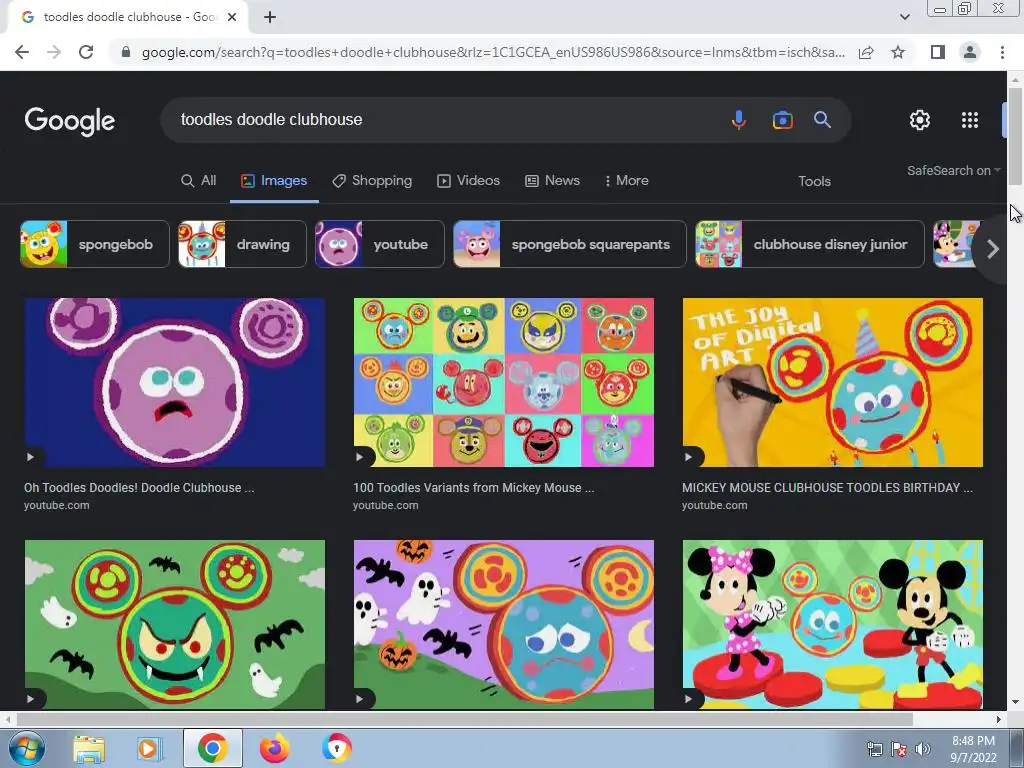This screenshot has width=1024, height=768.
Task: Filter by spongebob suggestion chip
Action: coord(95,244)
